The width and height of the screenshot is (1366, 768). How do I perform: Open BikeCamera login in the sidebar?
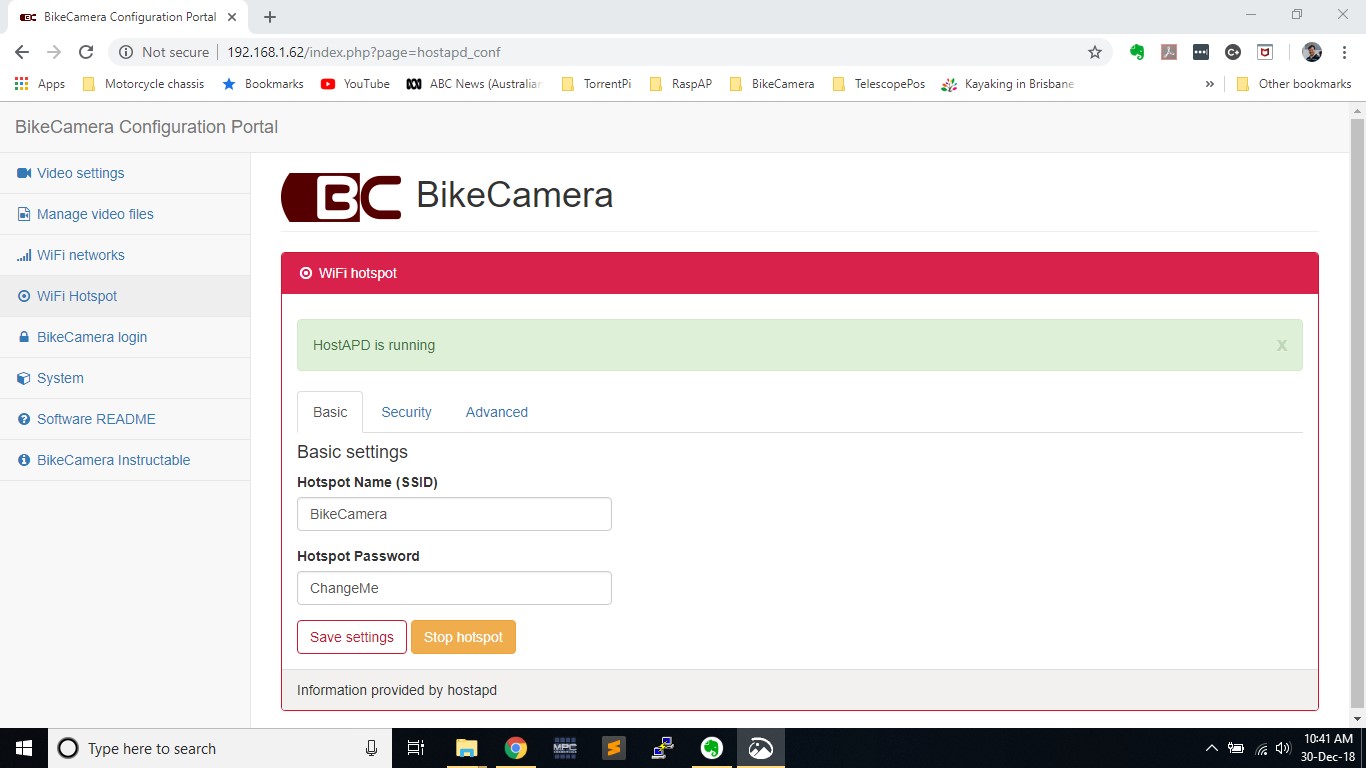pos(125,337)
